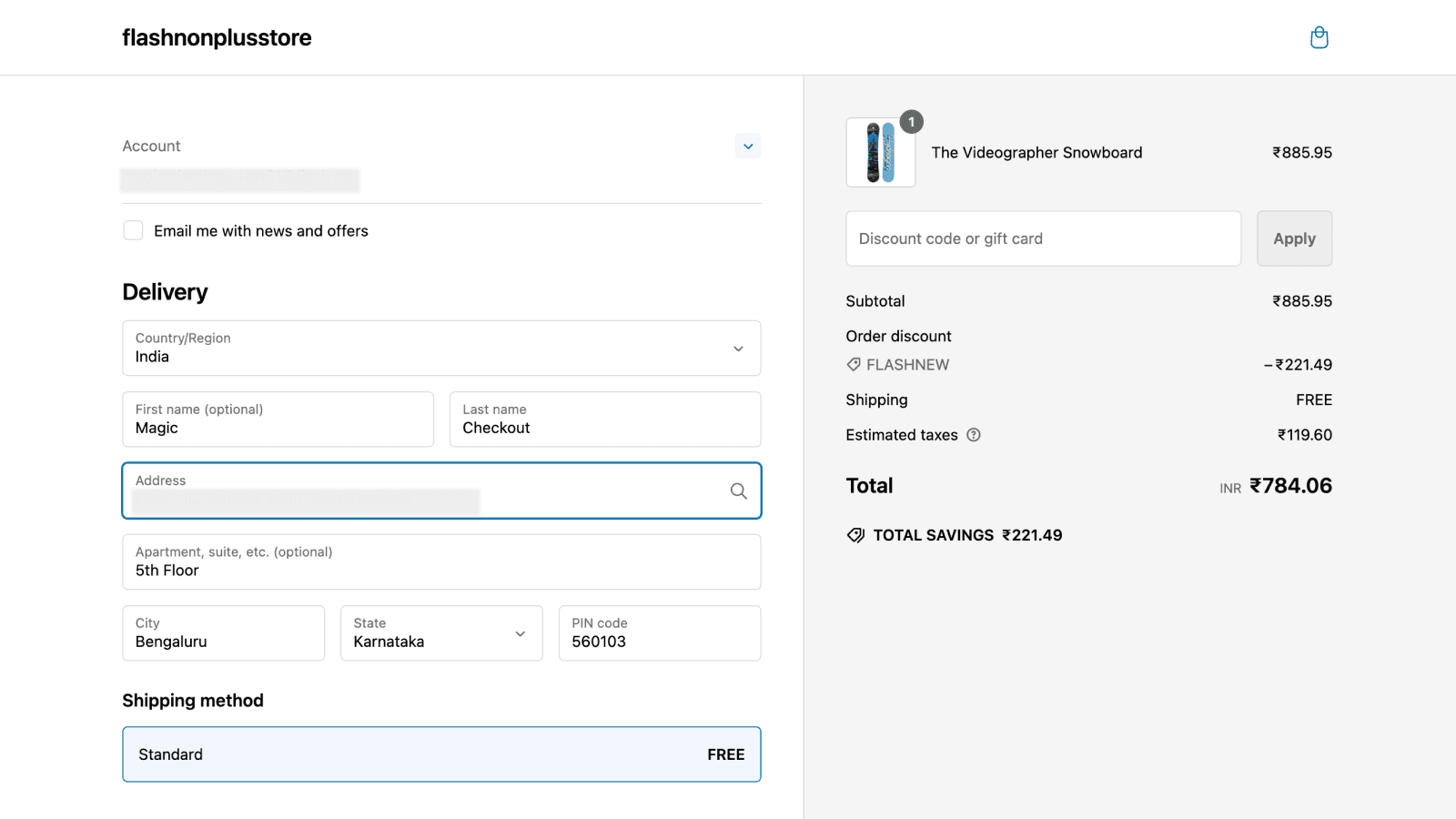
Task: Expand the Account section chevron
Action: (748, 147)
